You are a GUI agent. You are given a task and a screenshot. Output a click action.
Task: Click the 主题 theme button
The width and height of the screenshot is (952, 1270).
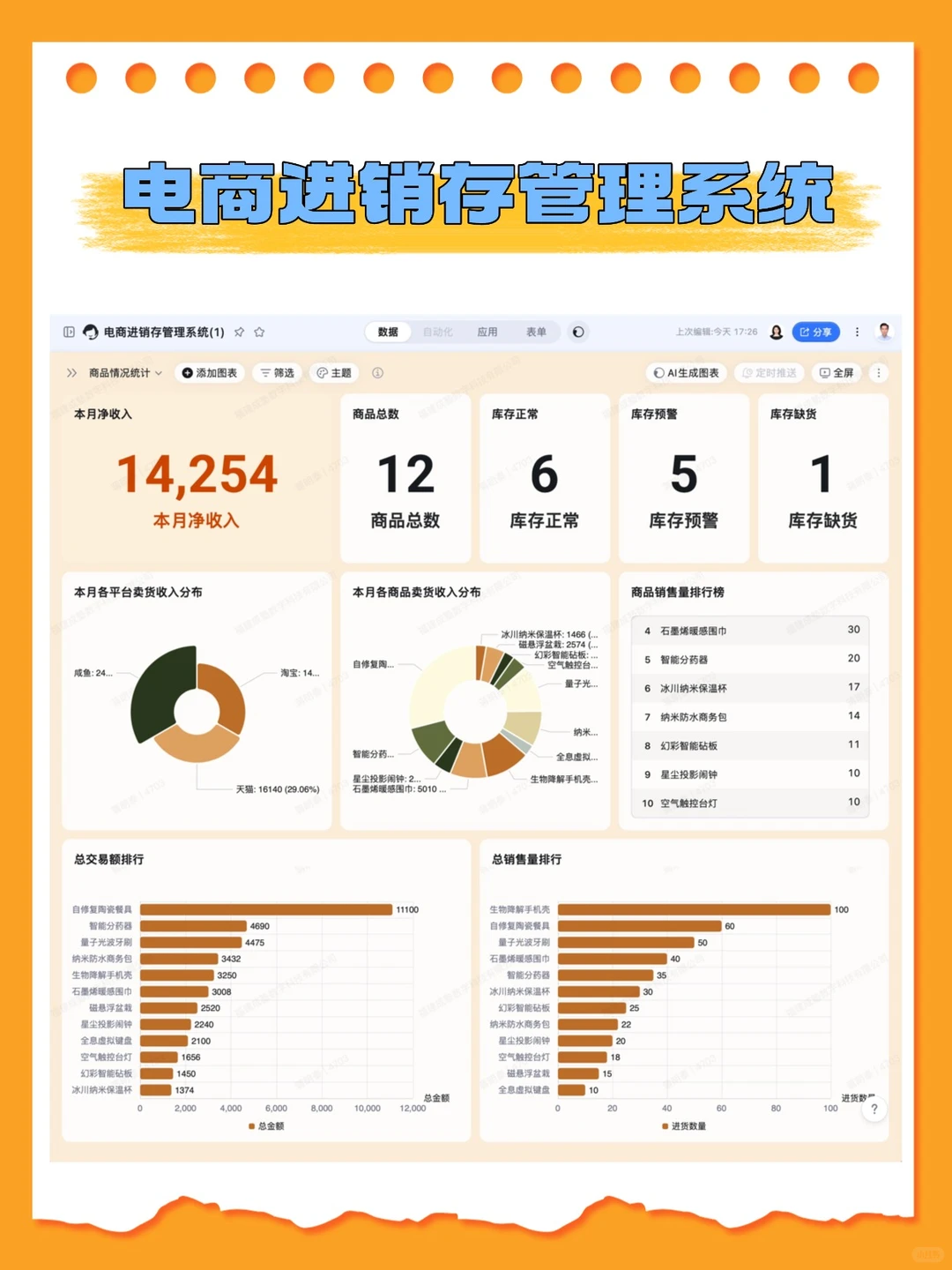(x=334, y=373)
